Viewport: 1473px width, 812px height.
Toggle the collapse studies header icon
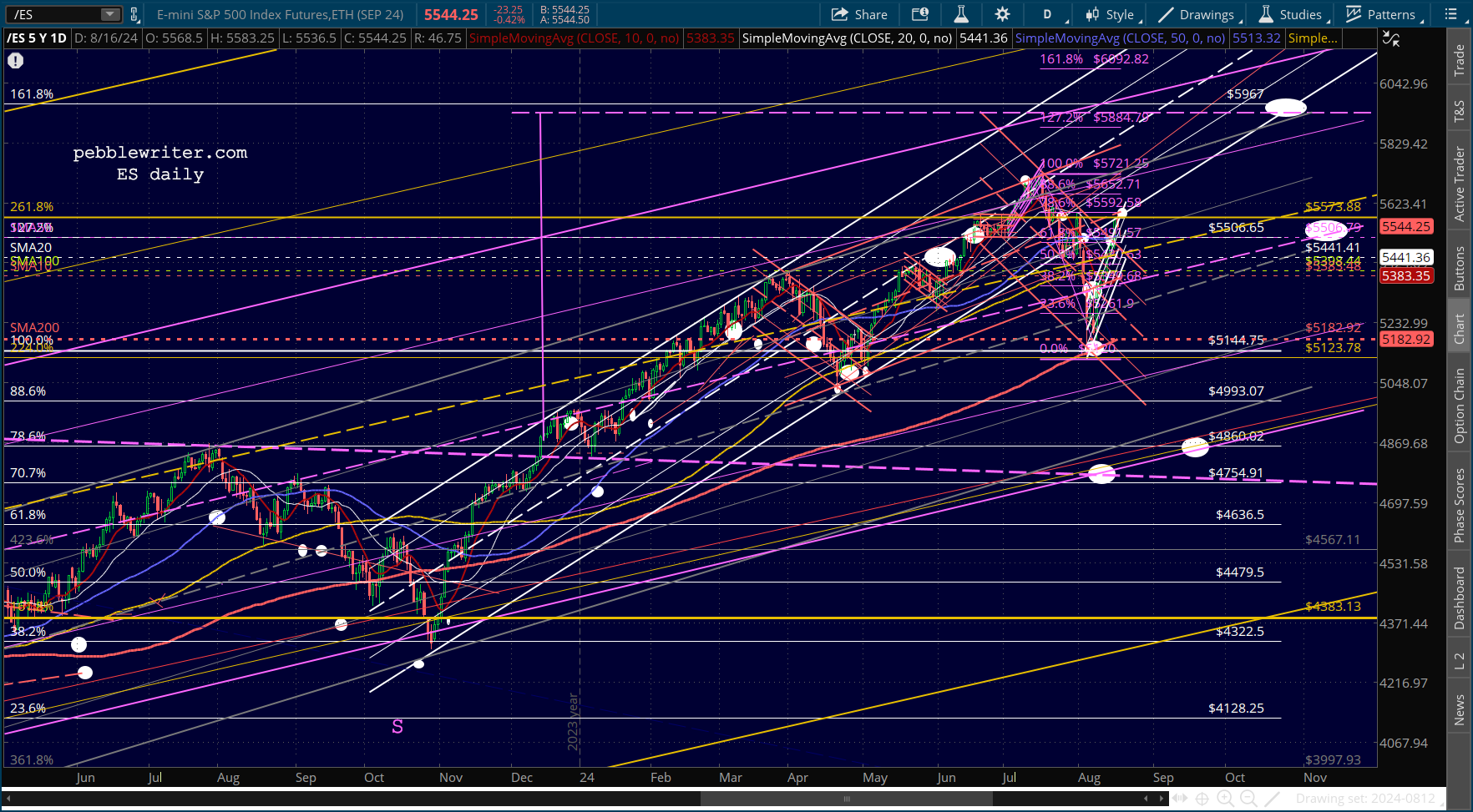1390,38
